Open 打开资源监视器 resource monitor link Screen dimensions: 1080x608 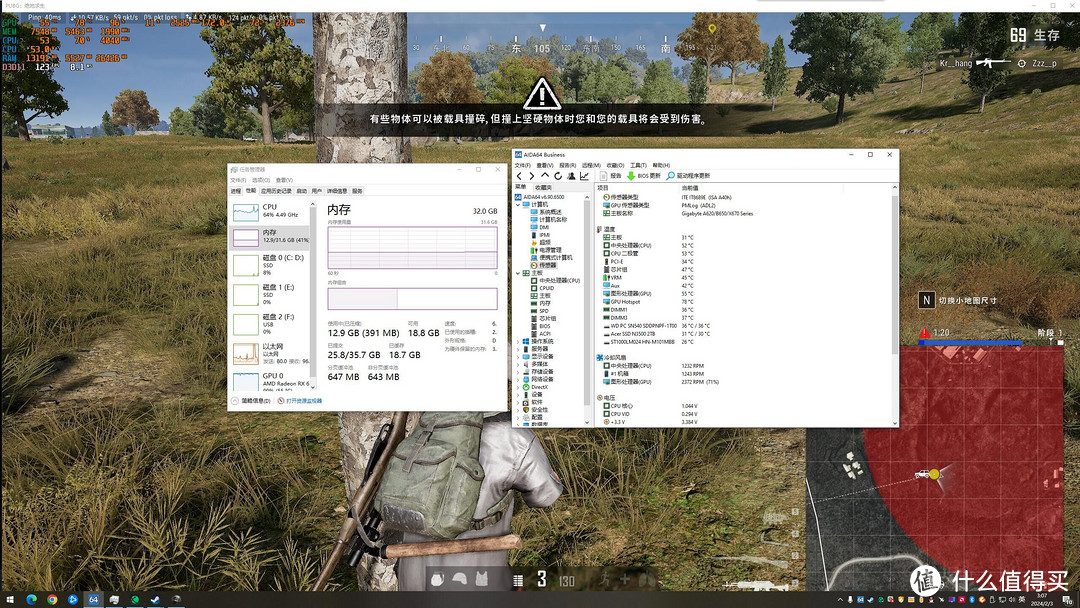pos(300,401)
